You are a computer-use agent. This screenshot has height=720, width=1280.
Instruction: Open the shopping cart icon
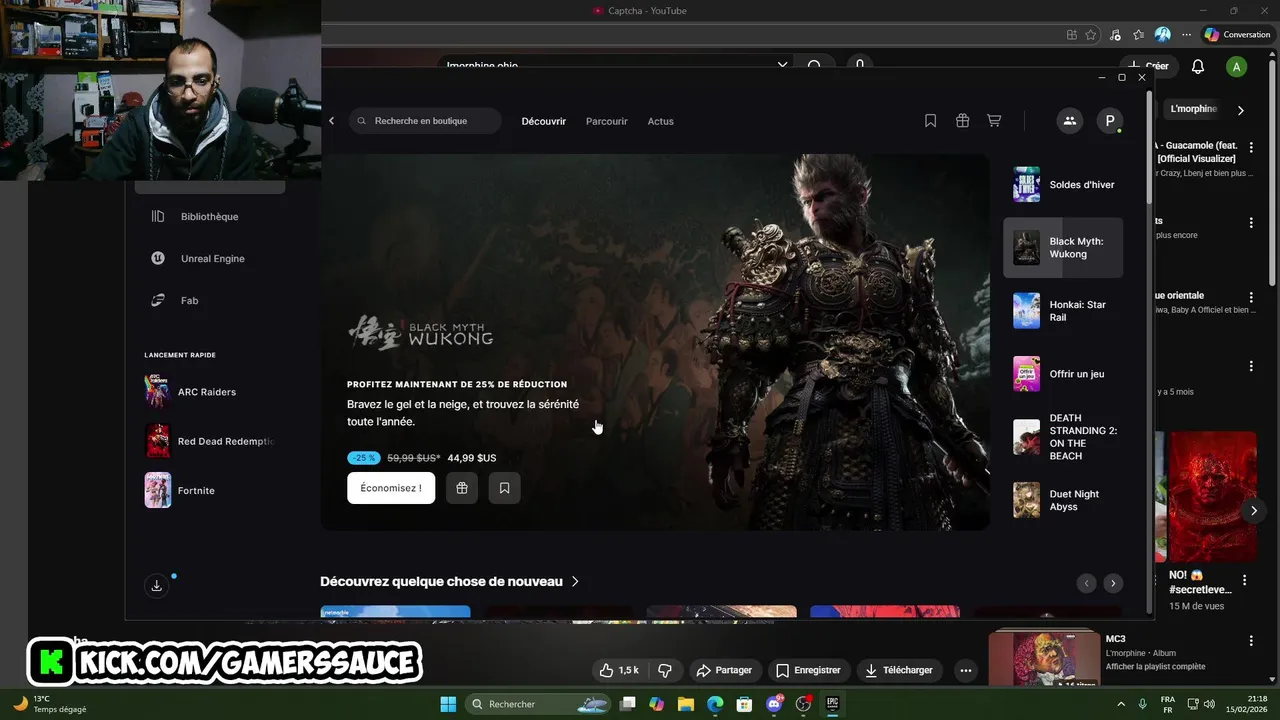point(994,121)
